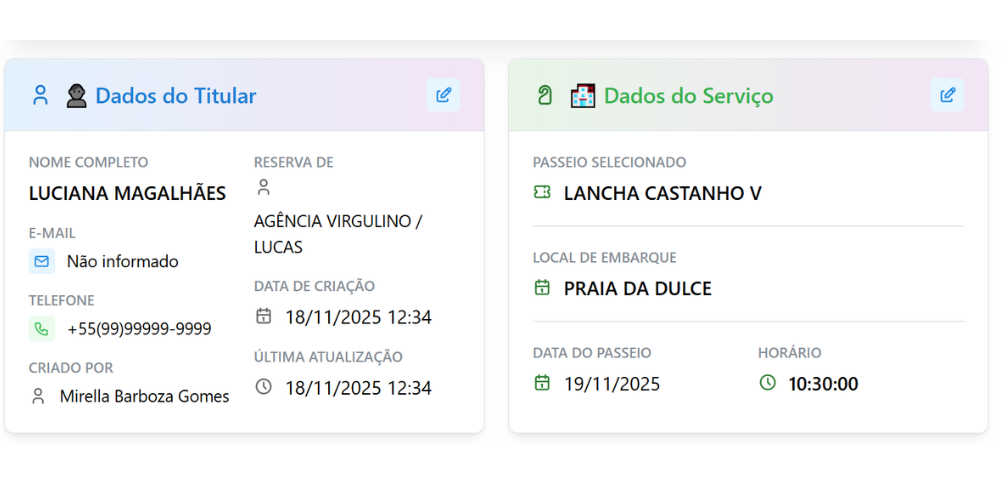Click the calendar icon beside 19/11/2025
The width and height of the screenshot is (1004, 494).
[542, 383]
